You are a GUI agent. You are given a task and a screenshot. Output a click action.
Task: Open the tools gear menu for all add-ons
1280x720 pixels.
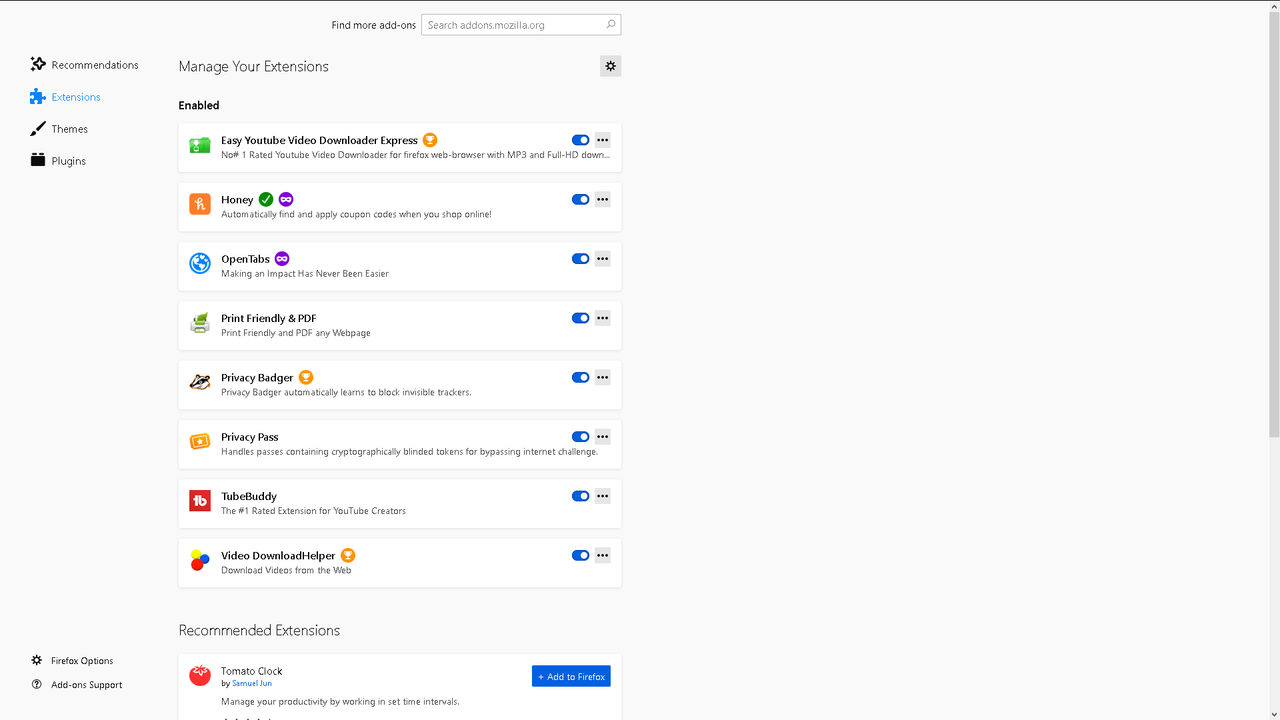click(610, 66)
